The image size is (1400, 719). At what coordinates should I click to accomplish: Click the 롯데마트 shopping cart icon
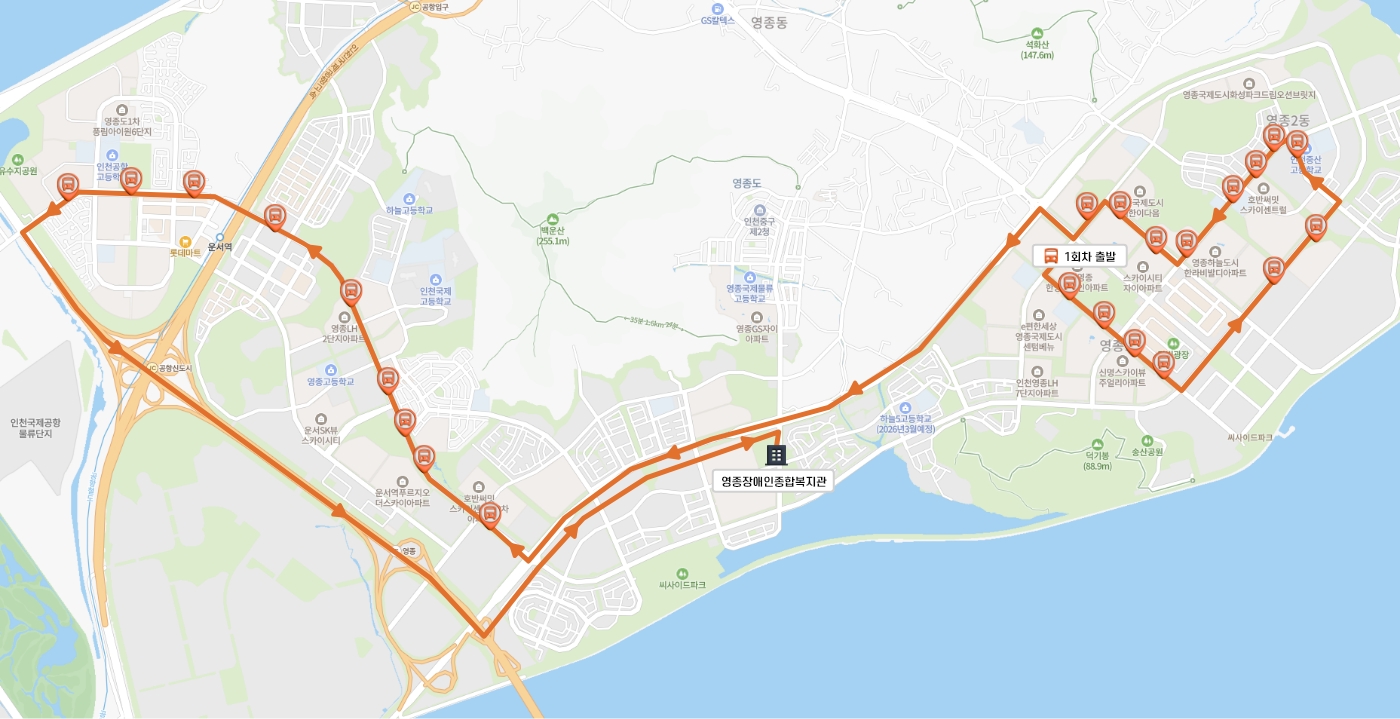click(184, 241)
